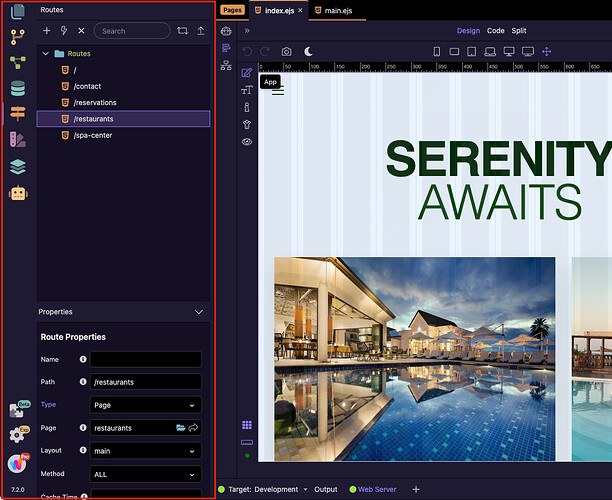Open the robot AI assistant panel

[x=17, y=193]
